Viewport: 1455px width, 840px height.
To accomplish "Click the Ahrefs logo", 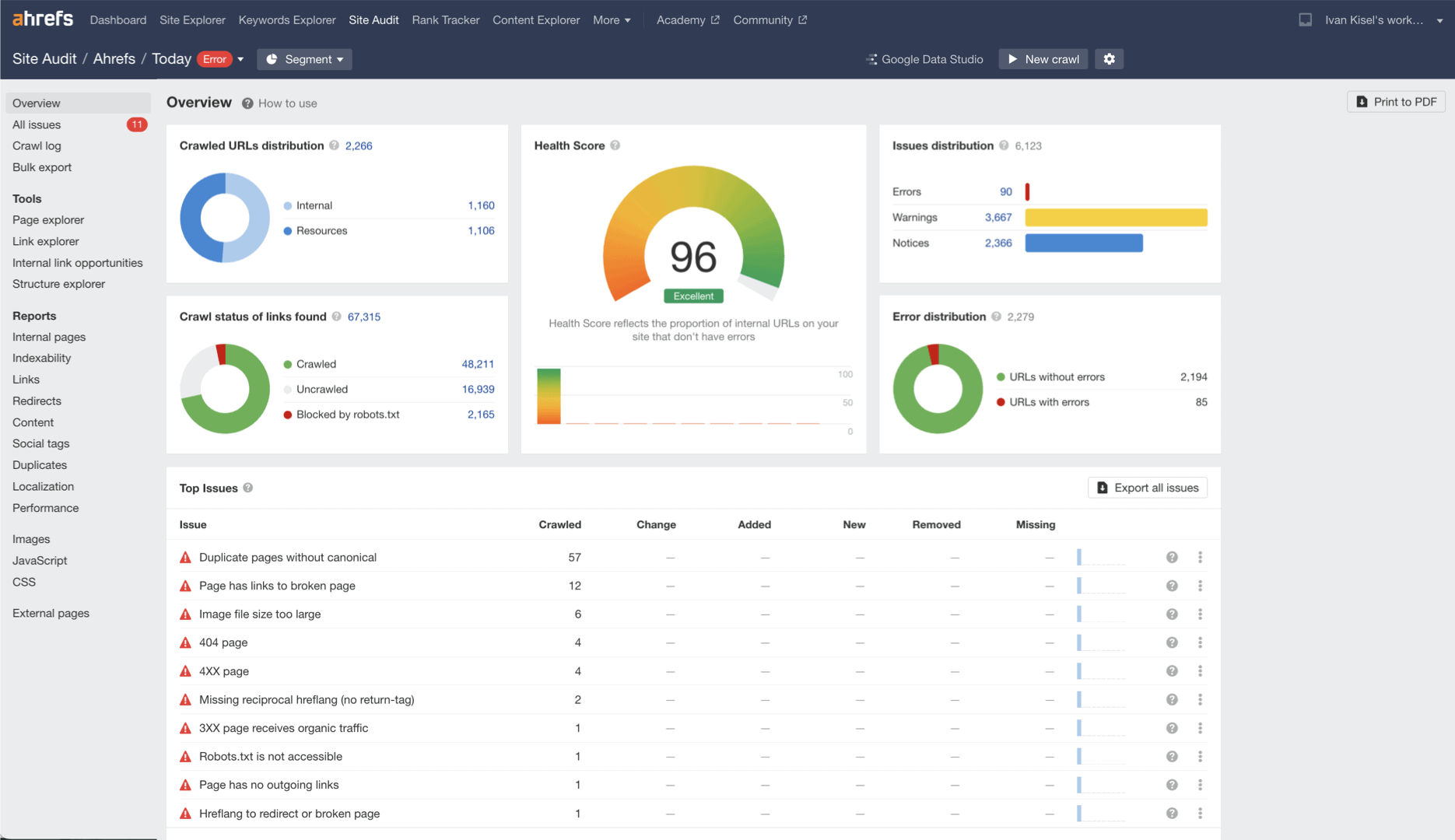I will click(x=43, y=19).
